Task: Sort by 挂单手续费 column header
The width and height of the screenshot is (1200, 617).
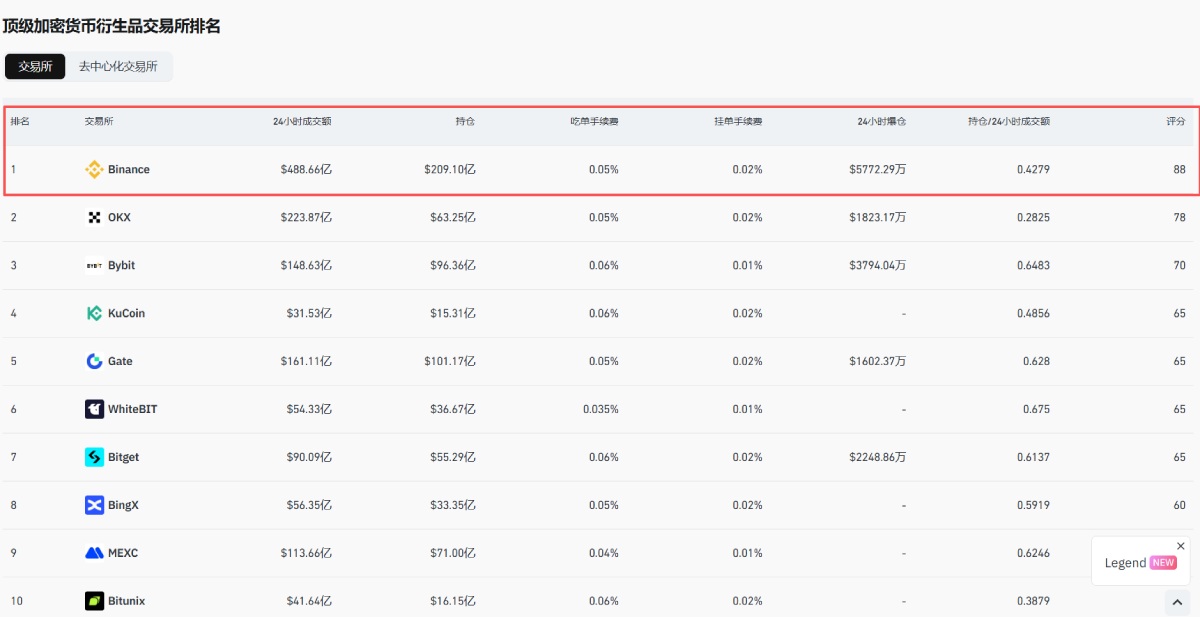Action: (x=738, y=121)
